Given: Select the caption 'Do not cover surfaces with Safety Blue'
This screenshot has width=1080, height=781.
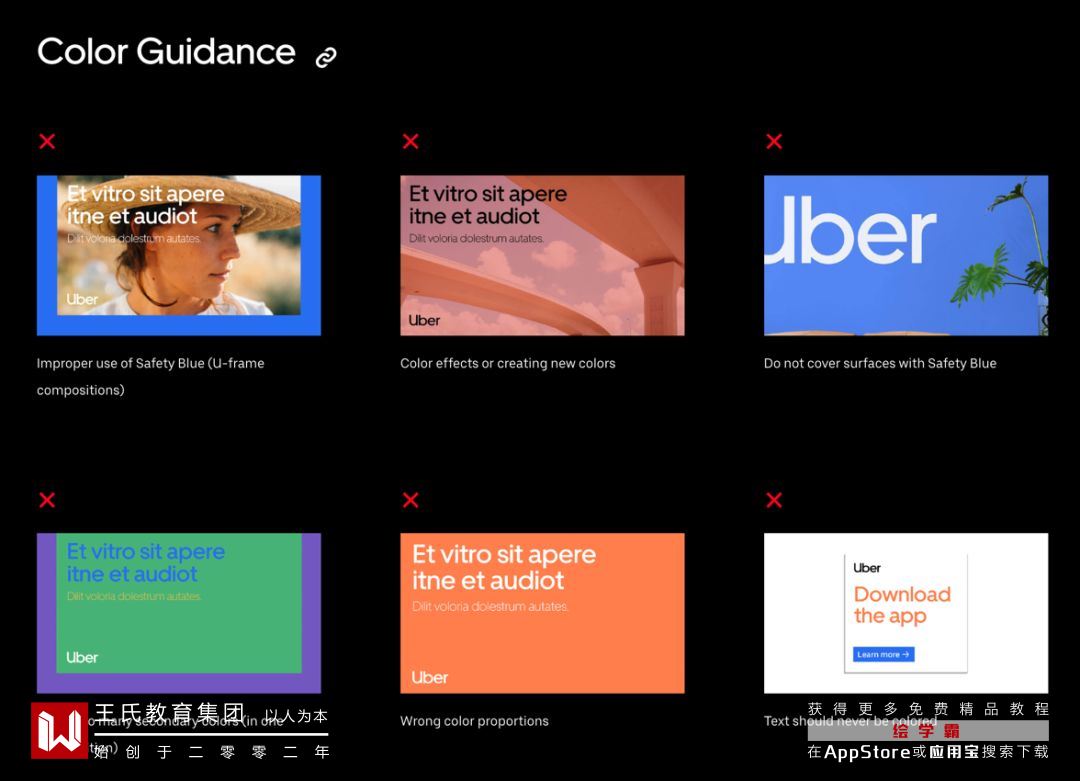Looking at the screenshot, I should [880, 363].
